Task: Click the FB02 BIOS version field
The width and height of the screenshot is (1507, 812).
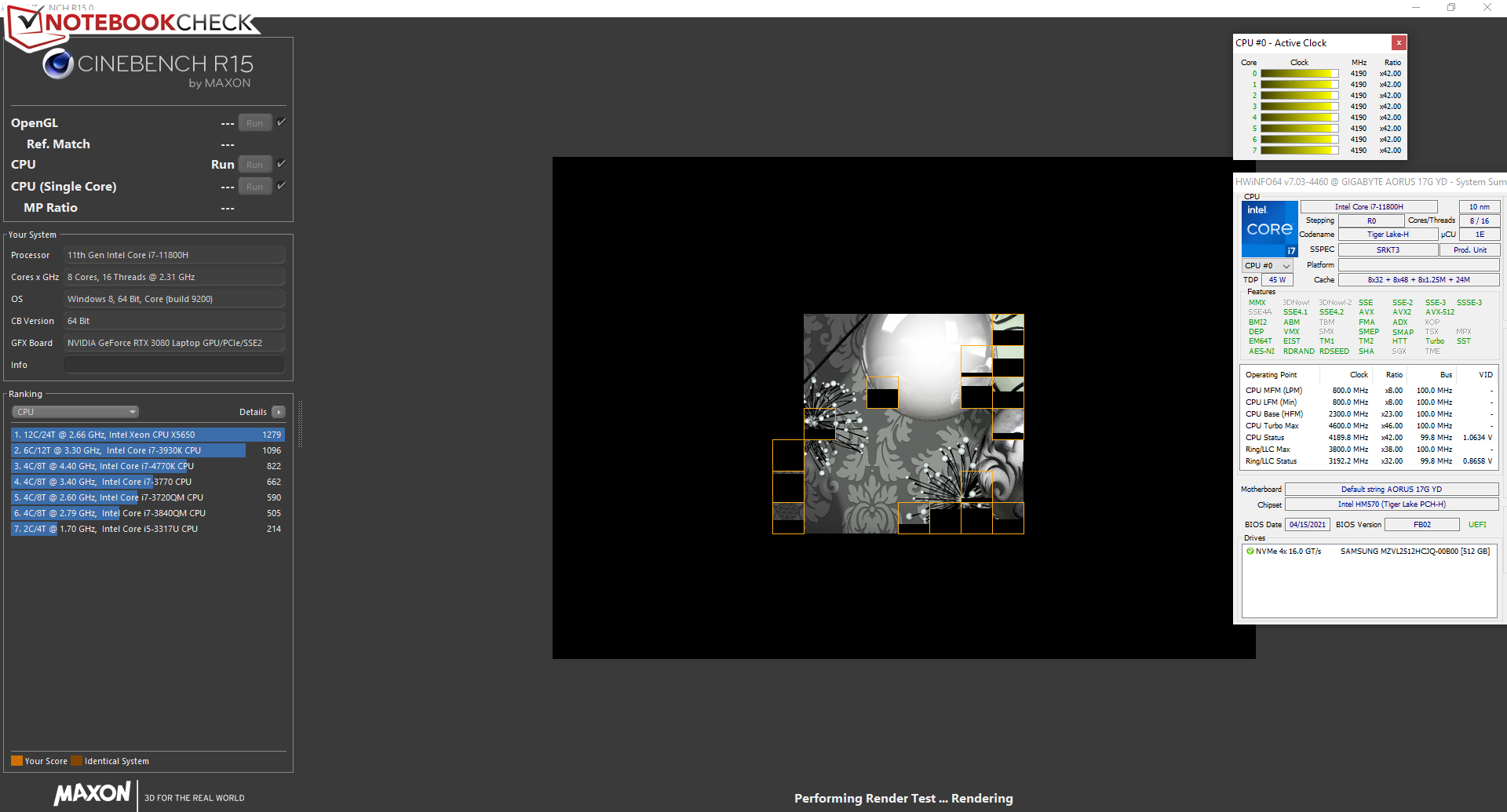Action: [x=1422, y=525]
